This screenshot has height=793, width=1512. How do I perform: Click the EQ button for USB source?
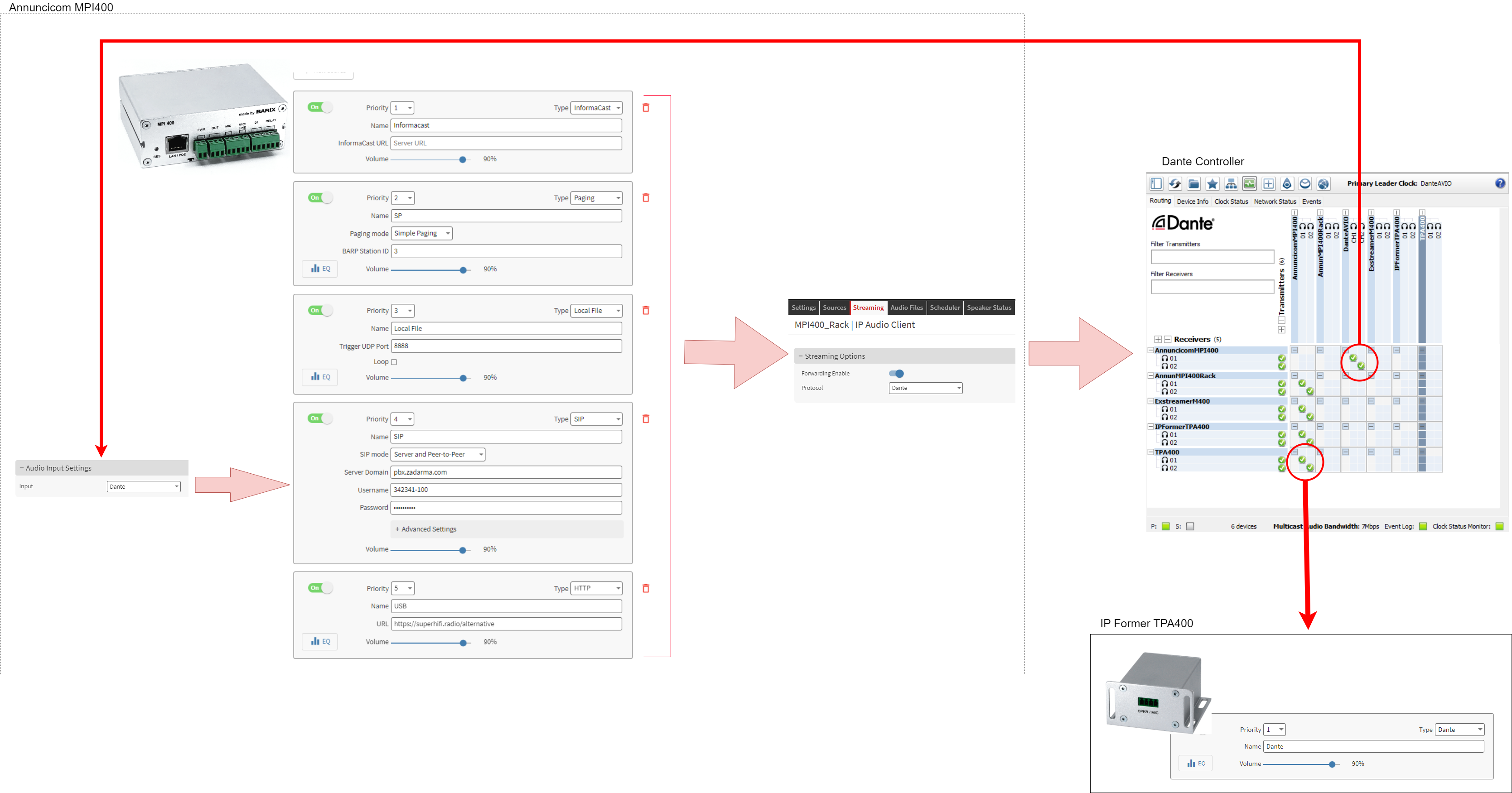[320, 642]
